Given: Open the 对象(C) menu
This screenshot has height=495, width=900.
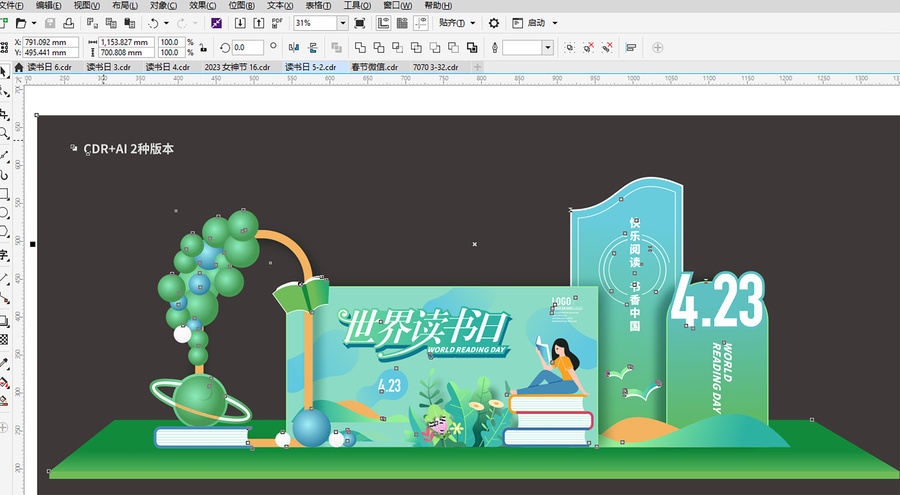Looking at the screenshot, I should tap(163, 6).
